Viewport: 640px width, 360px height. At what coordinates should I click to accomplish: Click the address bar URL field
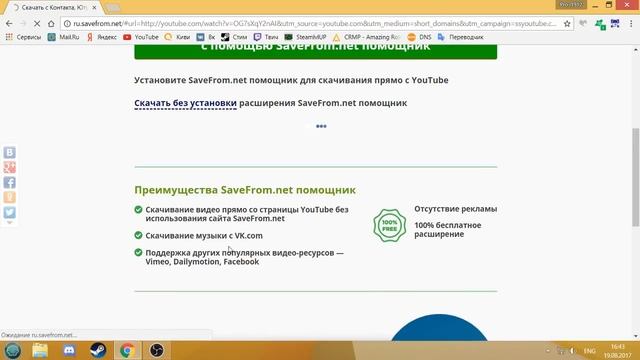coord(314,24)
